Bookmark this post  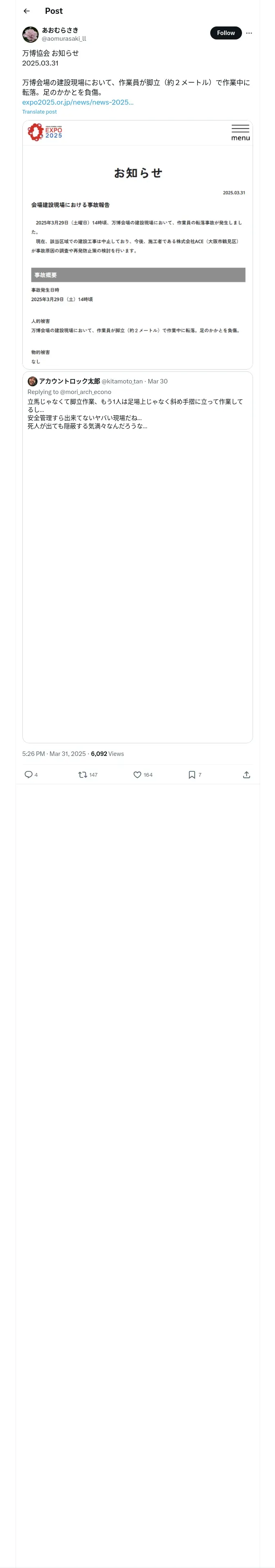[x=191, y=774]
